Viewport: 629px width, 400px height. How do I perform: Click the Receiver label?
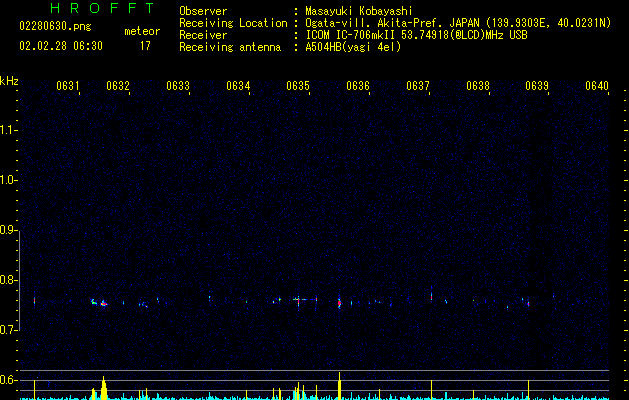203,35
